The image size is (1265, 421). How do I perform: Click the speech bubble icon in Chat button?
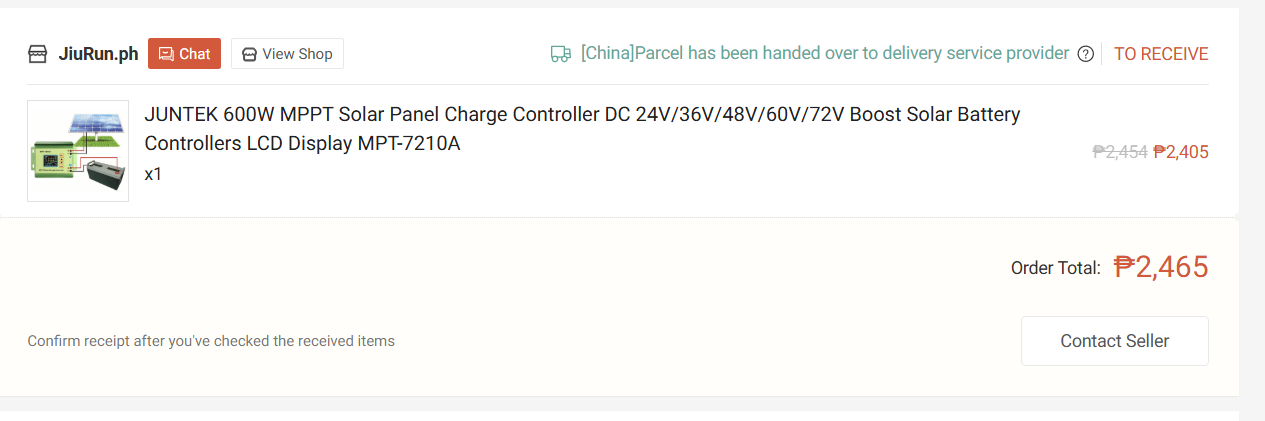166,54
